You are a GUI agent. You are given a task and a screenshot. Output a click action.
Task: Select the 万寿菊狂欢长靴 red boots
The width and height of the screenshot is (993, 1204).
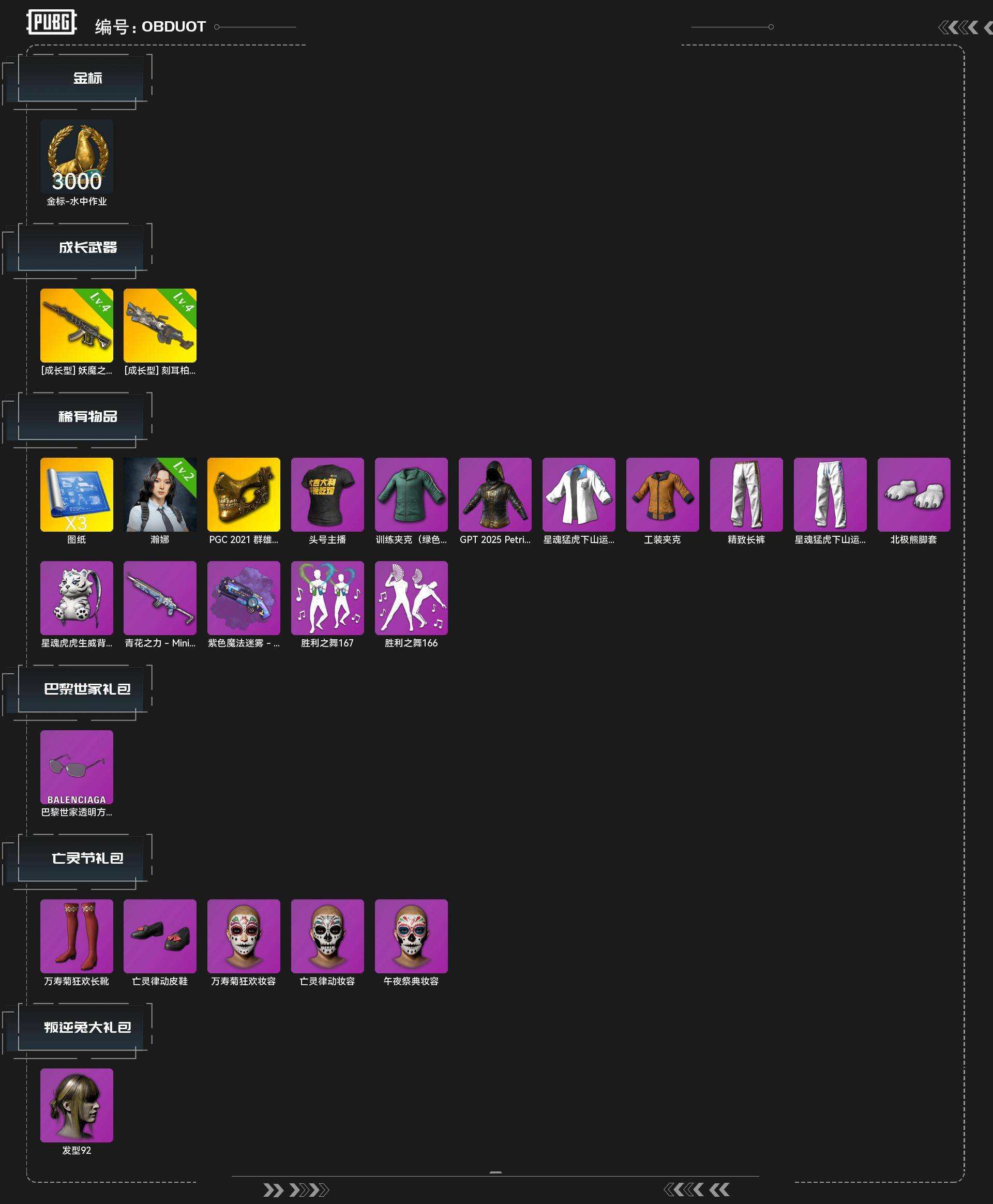[x=77, y=936]
